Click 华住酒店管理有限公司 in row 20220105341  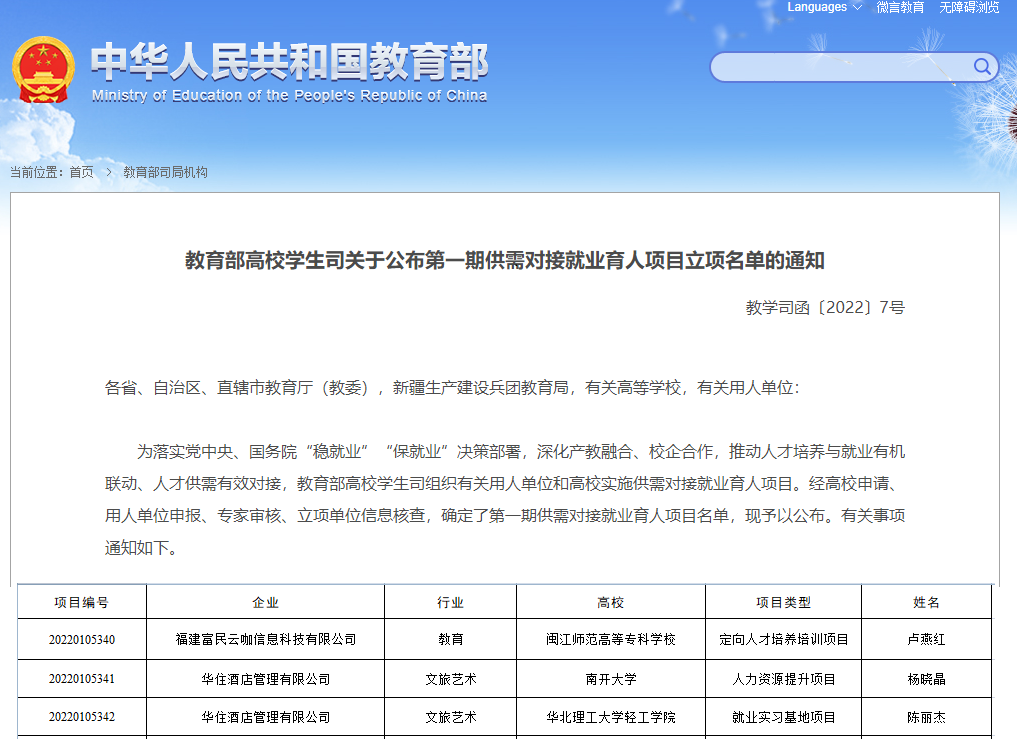point(266,679)
